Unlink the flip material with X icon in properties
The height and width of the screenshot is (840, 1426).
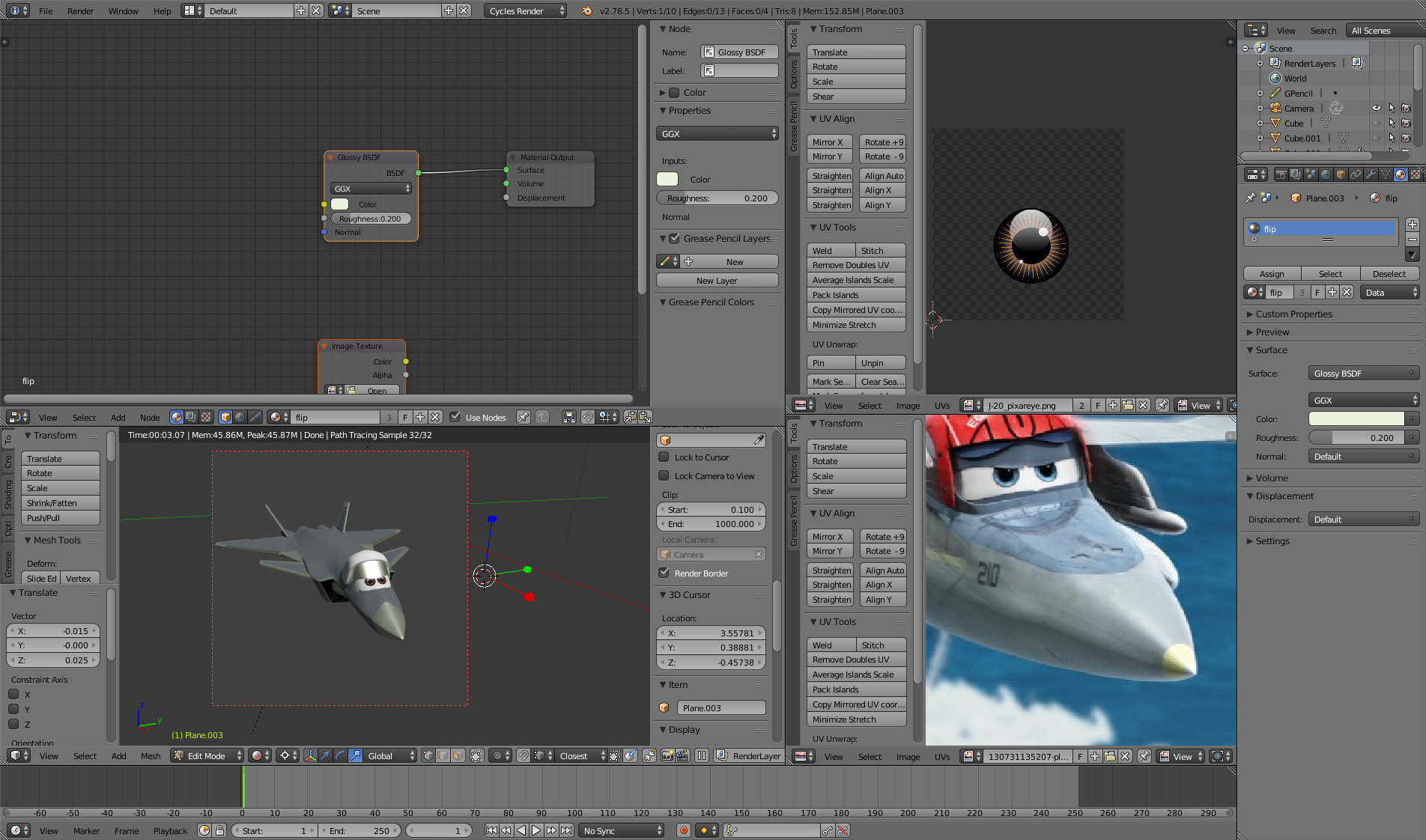tap(1347, 293)
